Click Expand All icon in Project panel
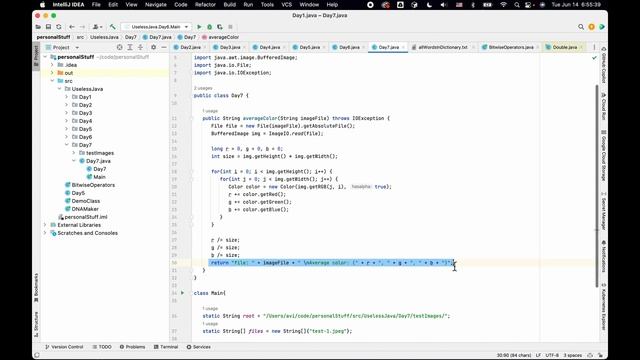 click(130, 47)
